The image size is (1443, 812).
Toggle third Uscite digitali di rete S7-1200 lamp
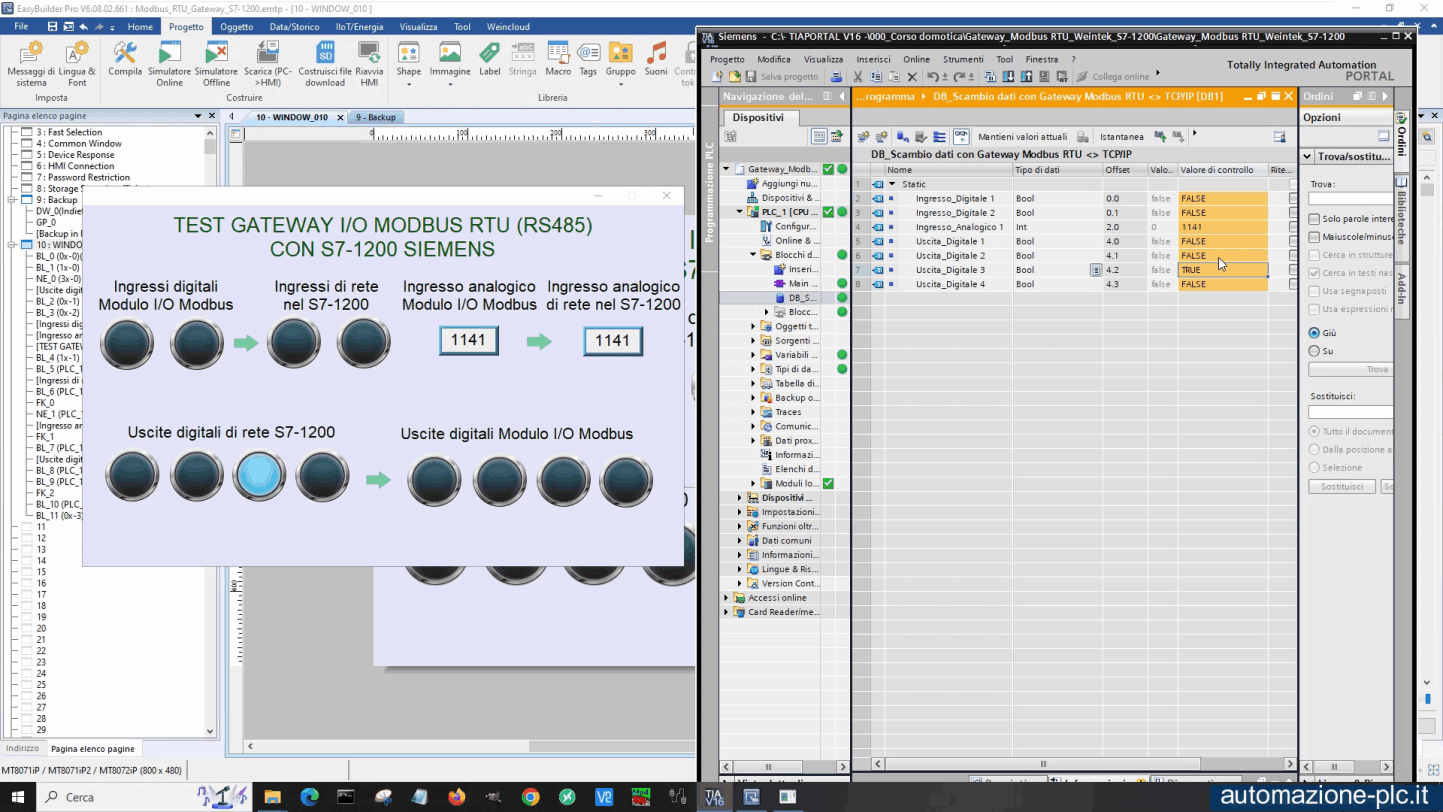click(260, 476)
